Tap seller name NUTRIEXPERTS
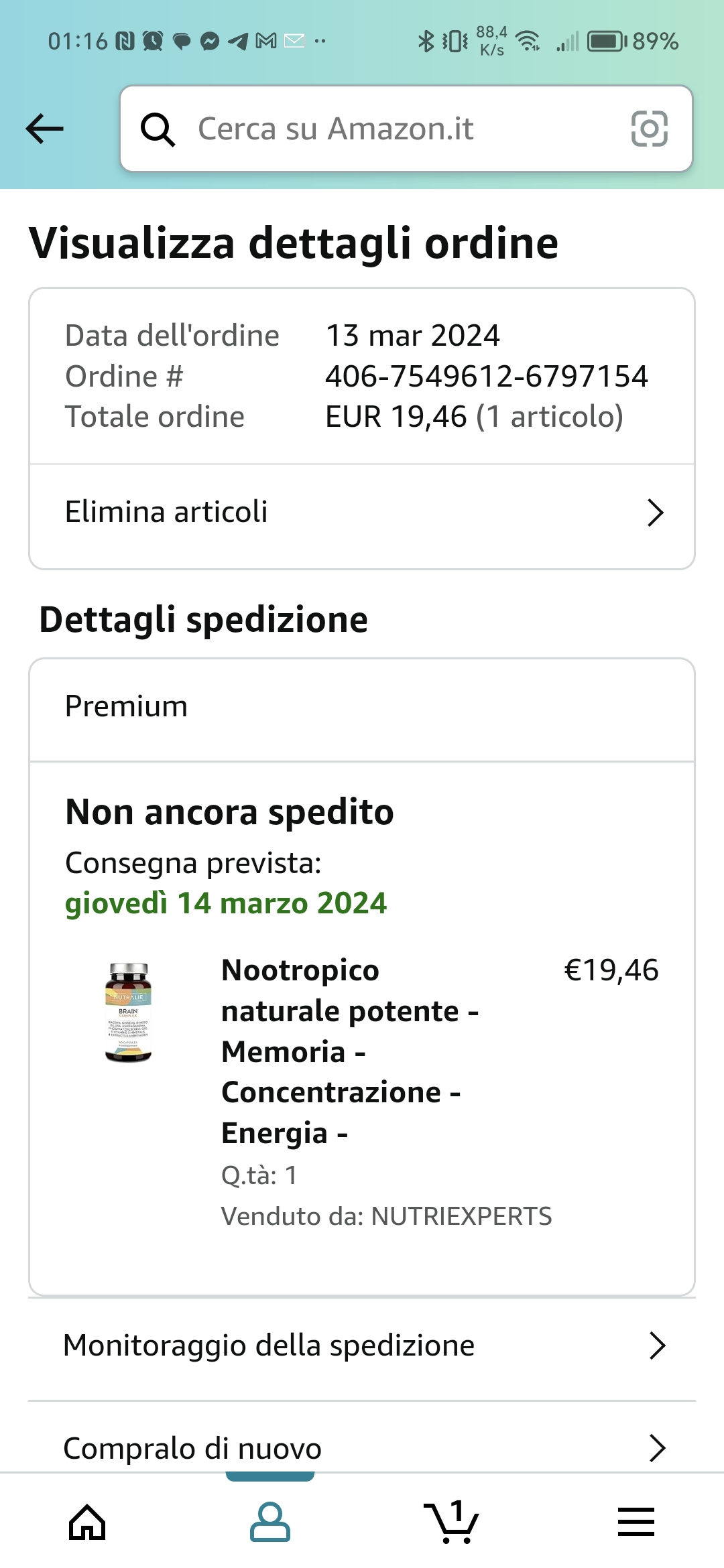Viewport: 724px width, 1568px height. (x=461, y=1216)
